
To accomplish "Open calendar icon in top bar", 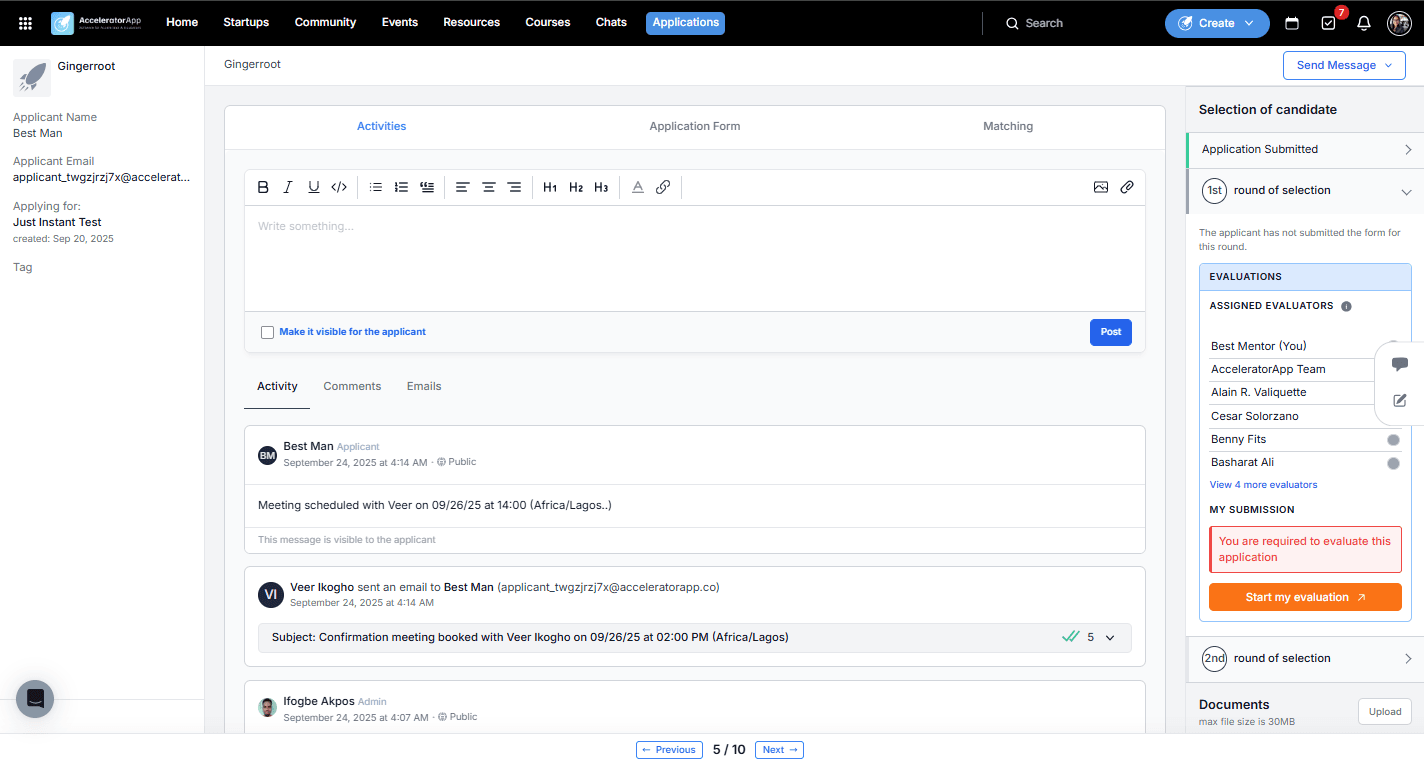I will point(1292,23).
